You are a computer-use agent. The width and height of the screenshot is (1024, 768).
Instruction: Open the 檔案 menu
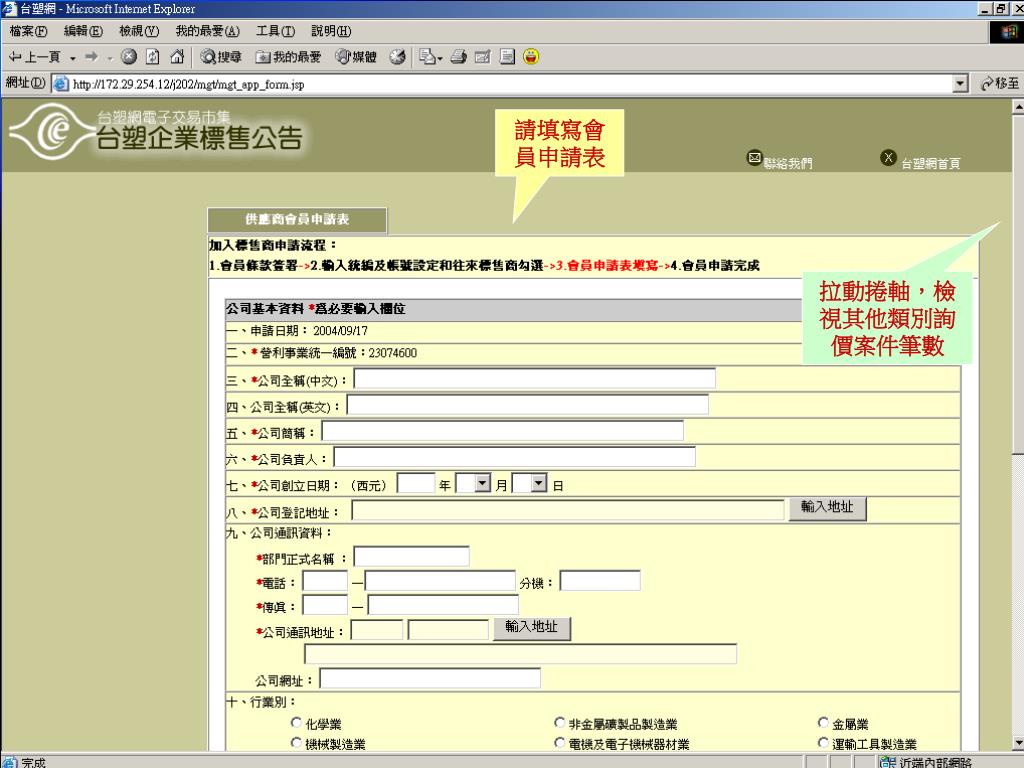pyautogui.click(x=28, y=31)
